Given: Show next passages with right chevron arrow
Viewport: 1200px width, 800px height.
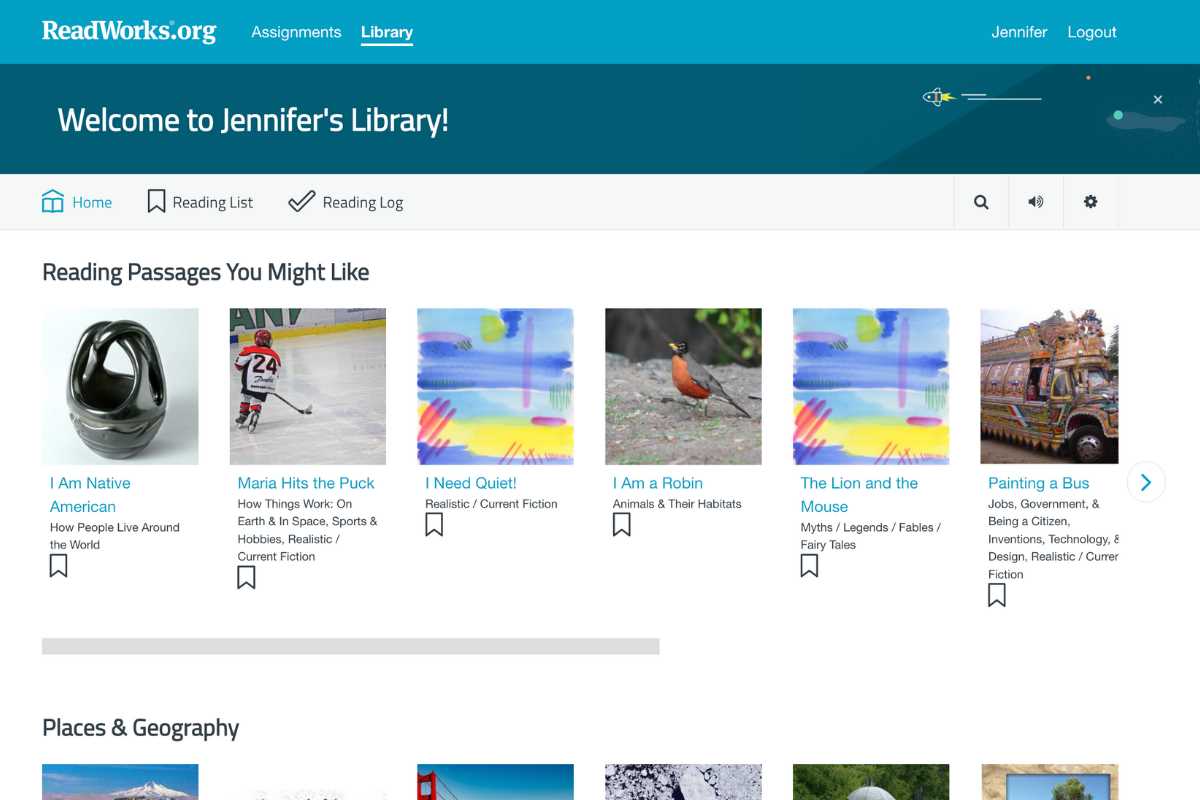Looking at the screenshot, I should pyautogui.click(x=1146, y=483).
